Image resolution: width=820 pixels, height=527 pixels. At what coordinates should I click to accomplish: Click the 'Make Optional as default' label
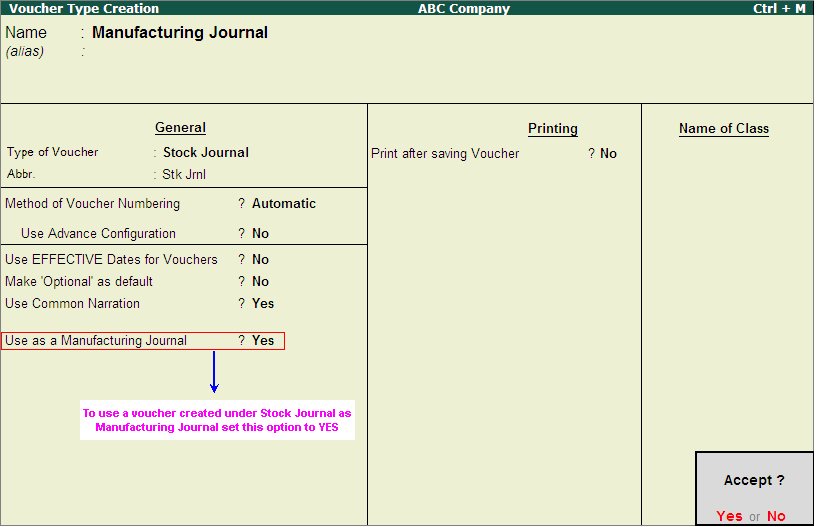click(79, 281)
